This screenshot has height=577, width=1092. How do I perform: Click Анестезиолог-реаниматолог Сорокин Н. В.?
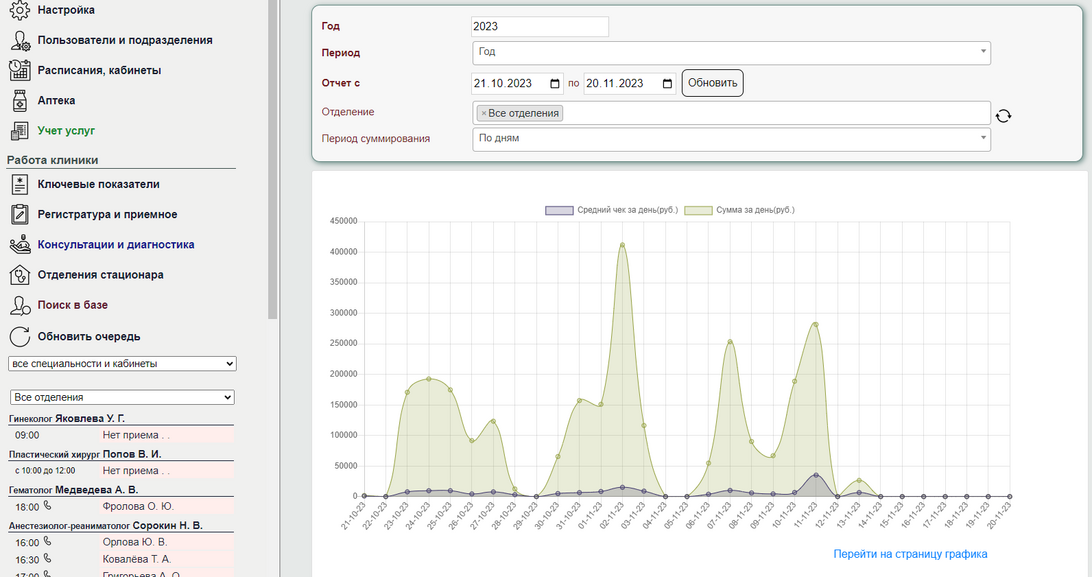(106, 525)
